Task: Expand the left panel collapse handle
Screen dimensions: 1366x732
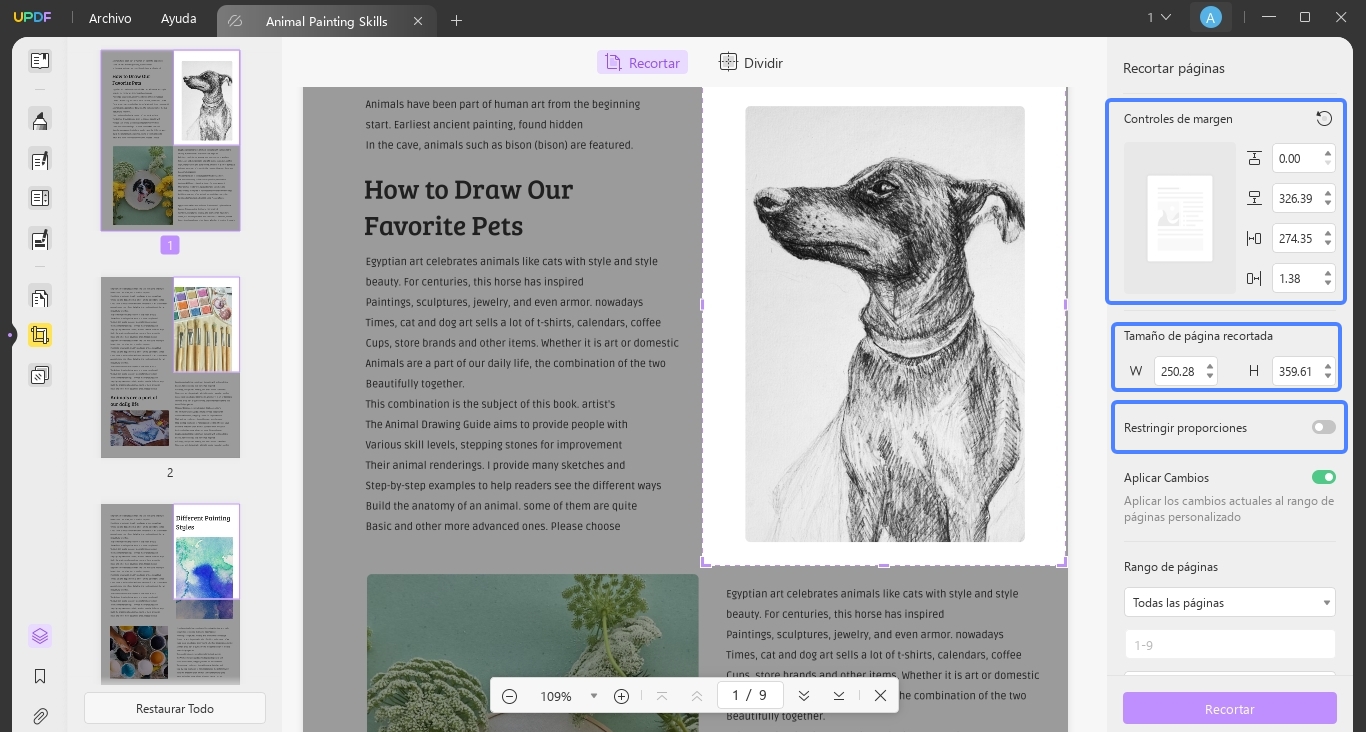Action: (x=10, y=335)
